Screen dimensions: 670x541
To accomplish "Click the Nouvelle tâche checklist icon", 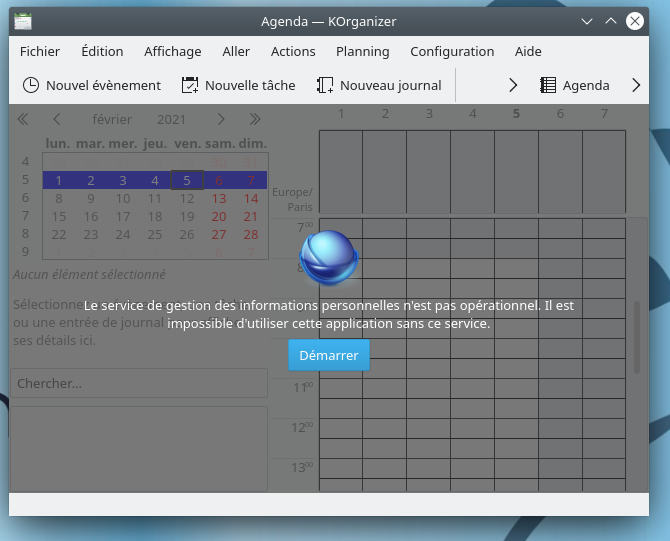I will (190, 85).
